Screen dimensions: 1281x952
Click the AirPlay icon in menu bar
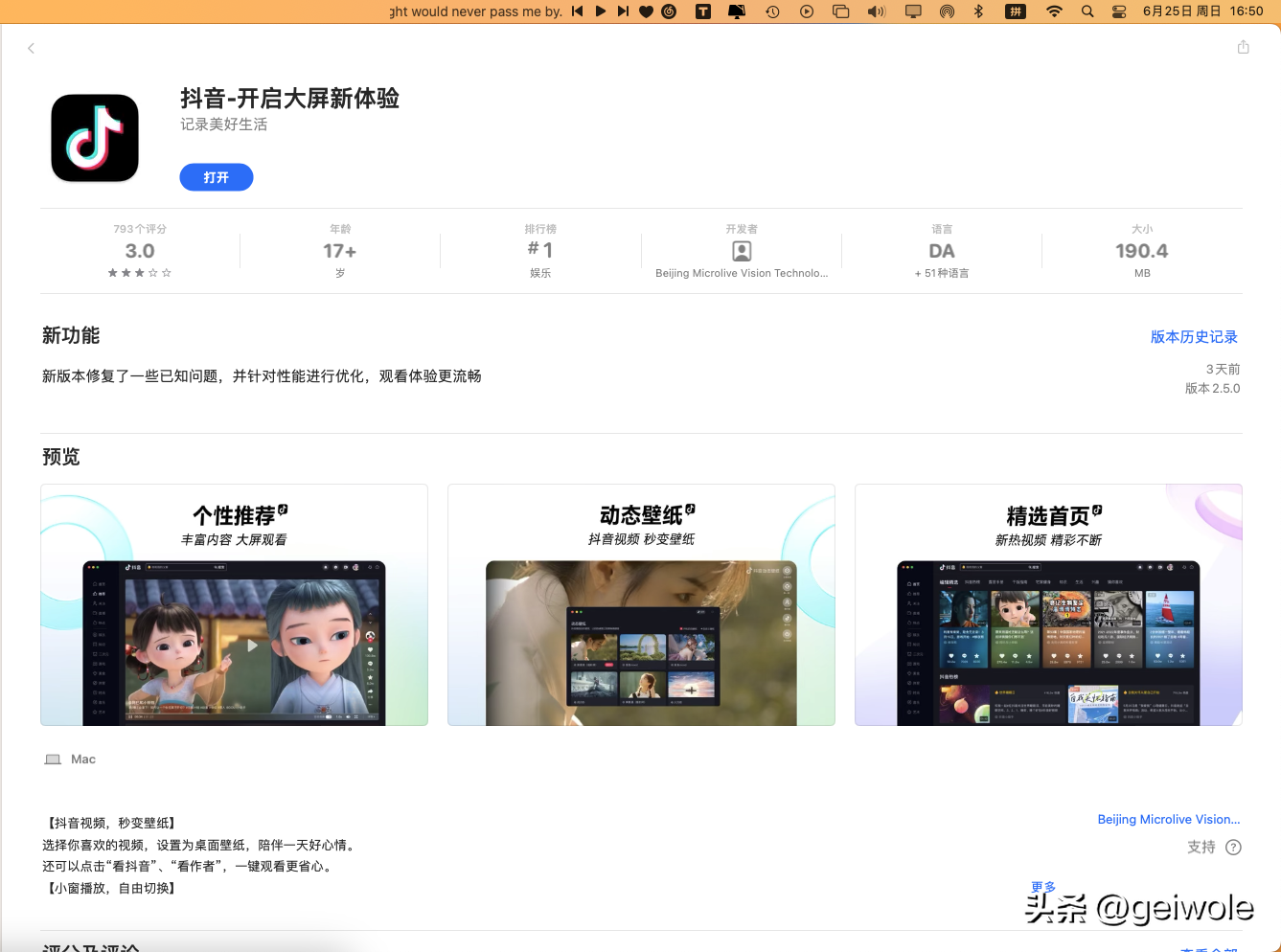pyautogui.click(x=948, y=11)
